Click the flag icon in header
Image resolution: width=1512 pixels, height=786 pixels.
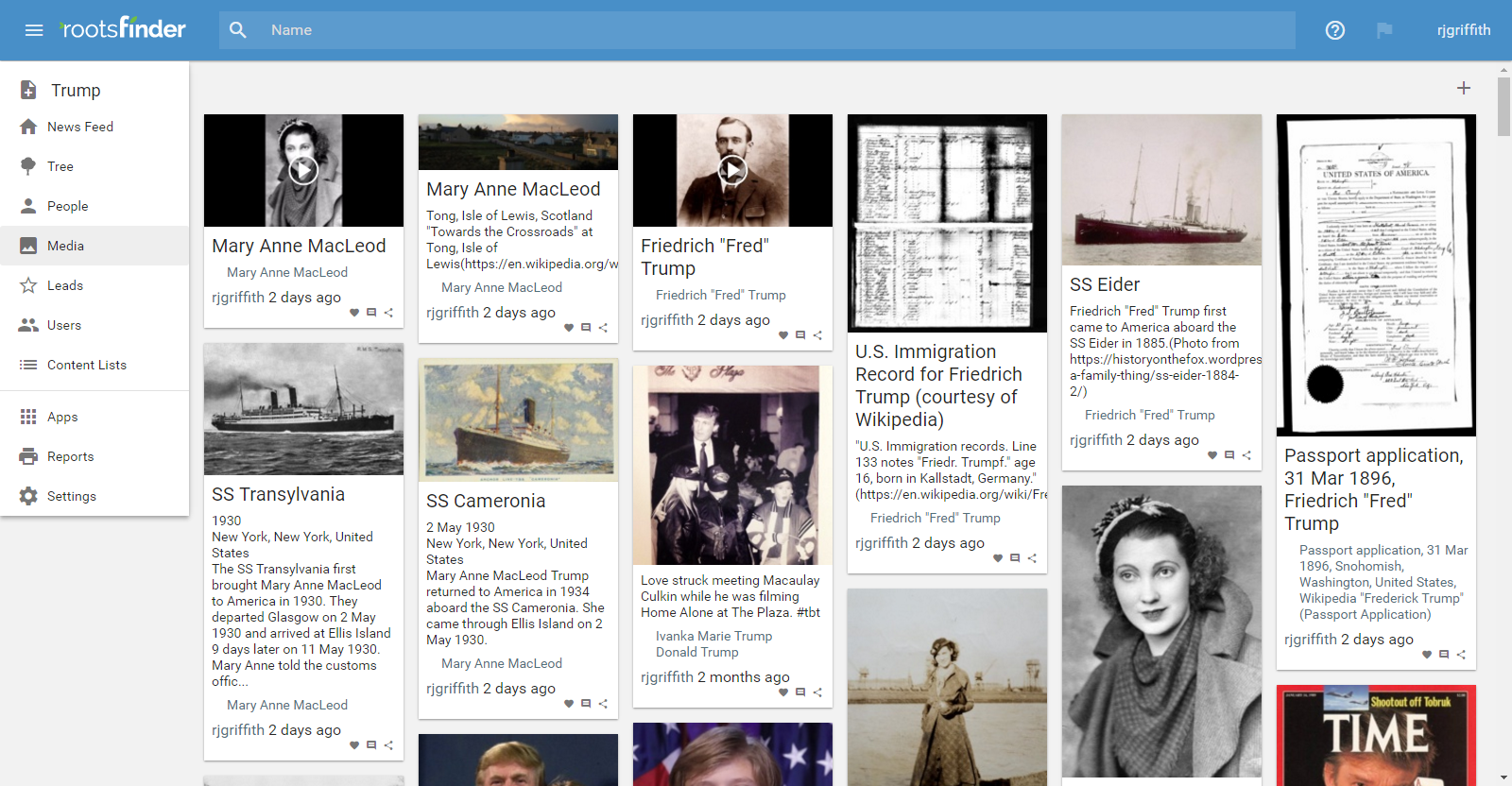[1384, 30]
